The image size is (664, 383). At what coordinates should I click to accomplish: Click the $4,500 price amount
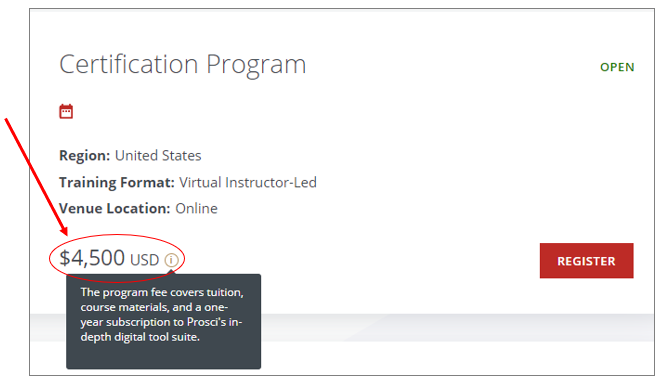click(92, 258)
